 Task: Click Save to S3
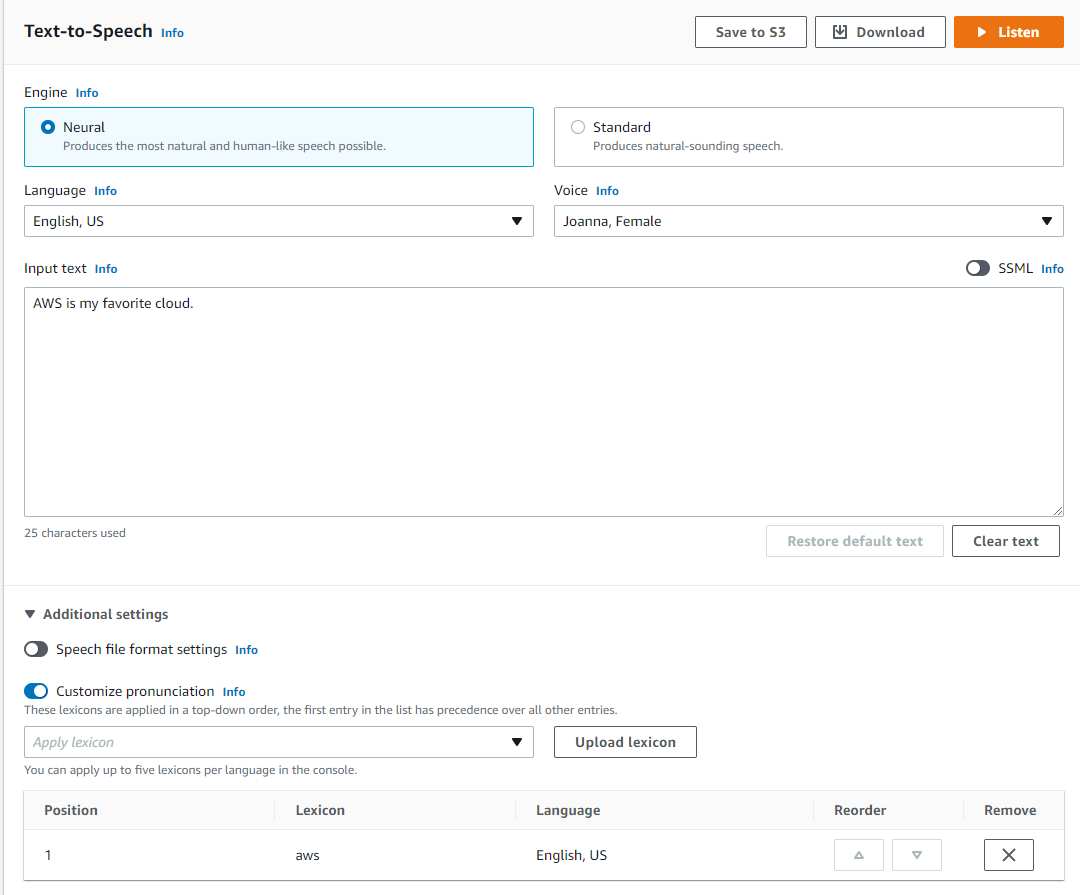(750, 32)
